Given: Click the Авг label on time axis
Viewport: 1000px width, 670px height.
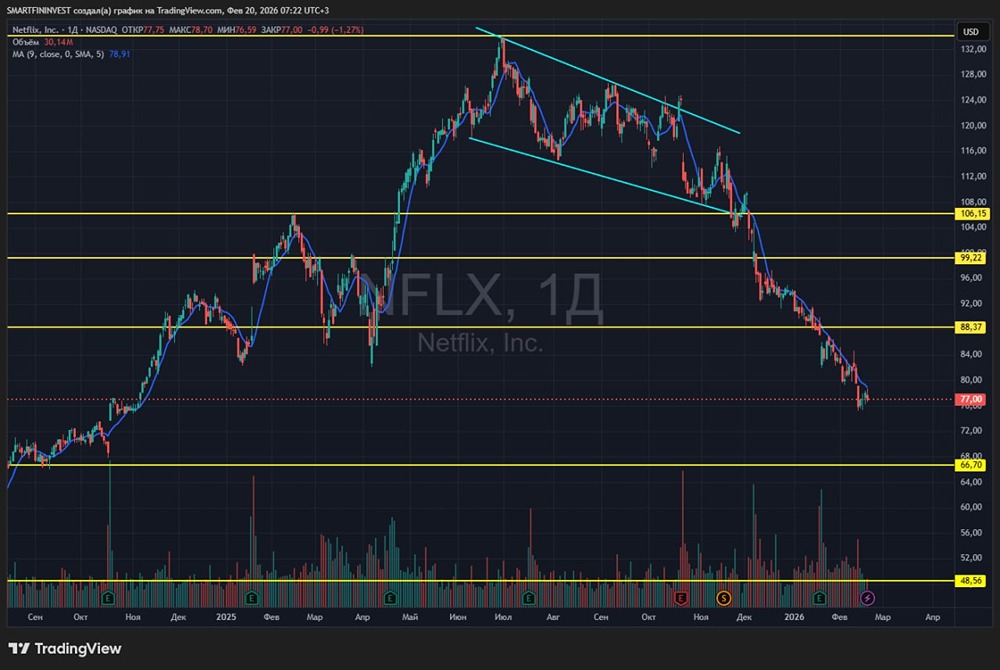Looking at the screenshot, I should pos(553,617).
